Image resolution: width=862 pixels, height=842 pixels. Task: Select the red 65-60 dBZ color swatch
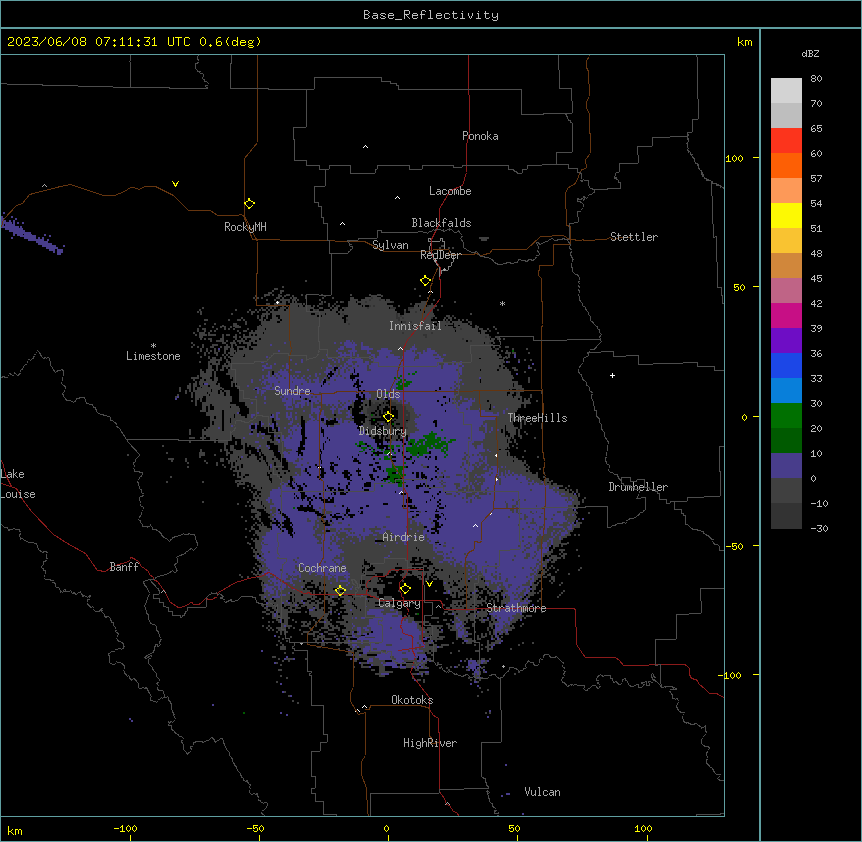point(786,141)
